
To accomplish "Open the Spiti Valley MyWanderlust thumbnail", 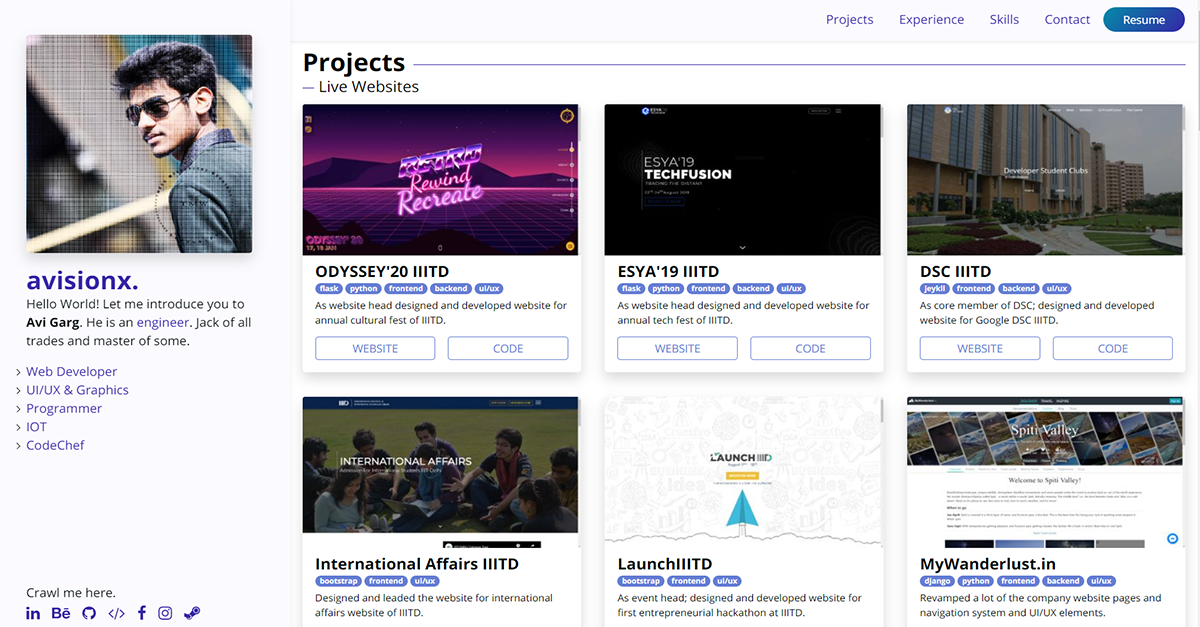I will 1046,472.
